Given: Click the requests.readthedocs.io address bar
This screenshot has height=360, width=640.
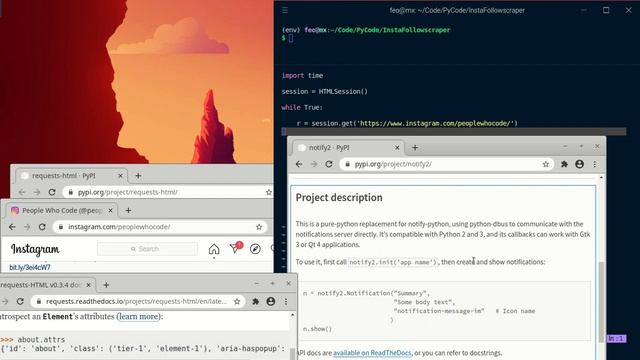Looking at the screenshot, I should pyautogui.click(x=138, y=302).
